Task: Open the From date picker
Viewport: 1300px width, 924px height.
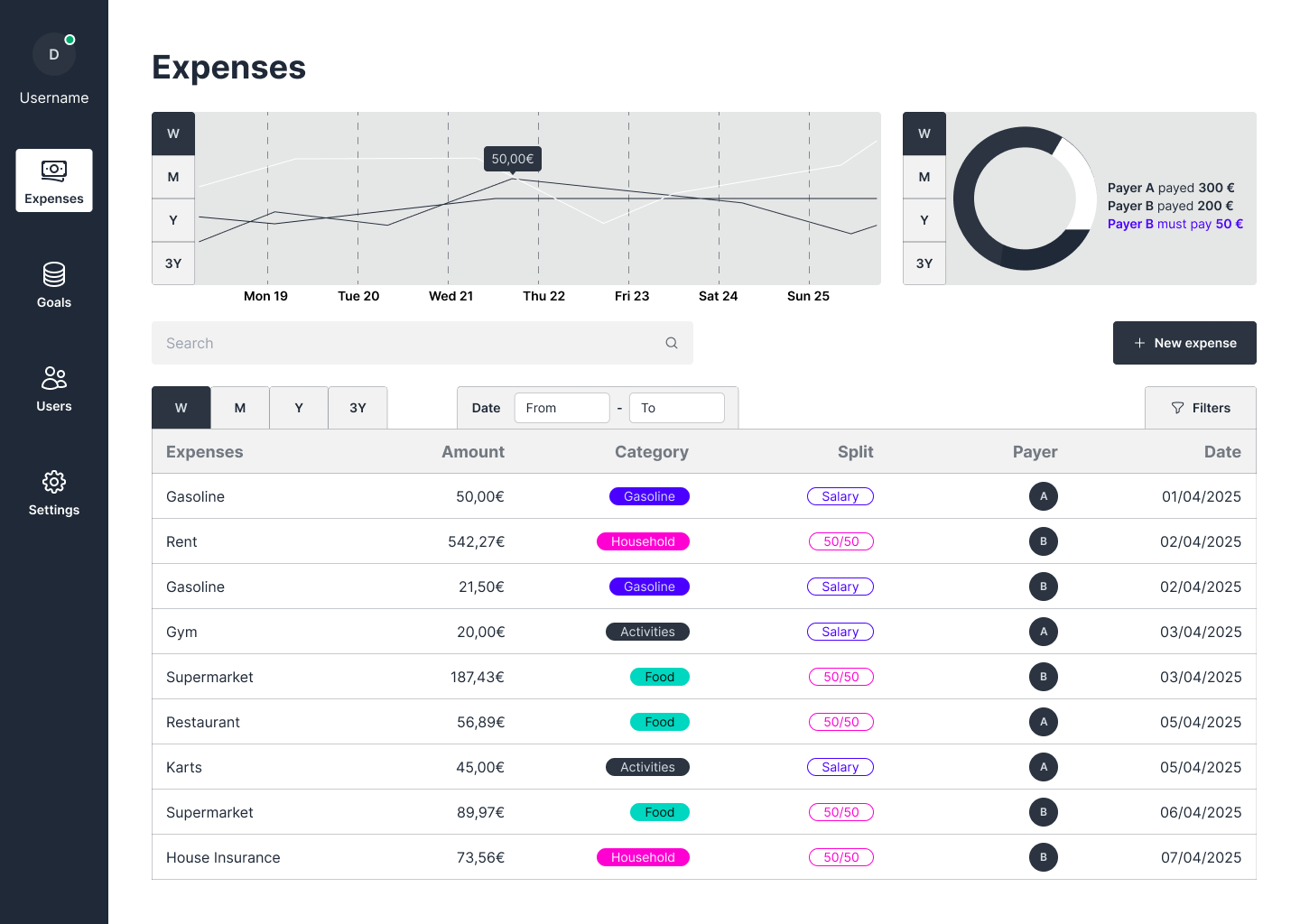Action: tap(562, 408)
